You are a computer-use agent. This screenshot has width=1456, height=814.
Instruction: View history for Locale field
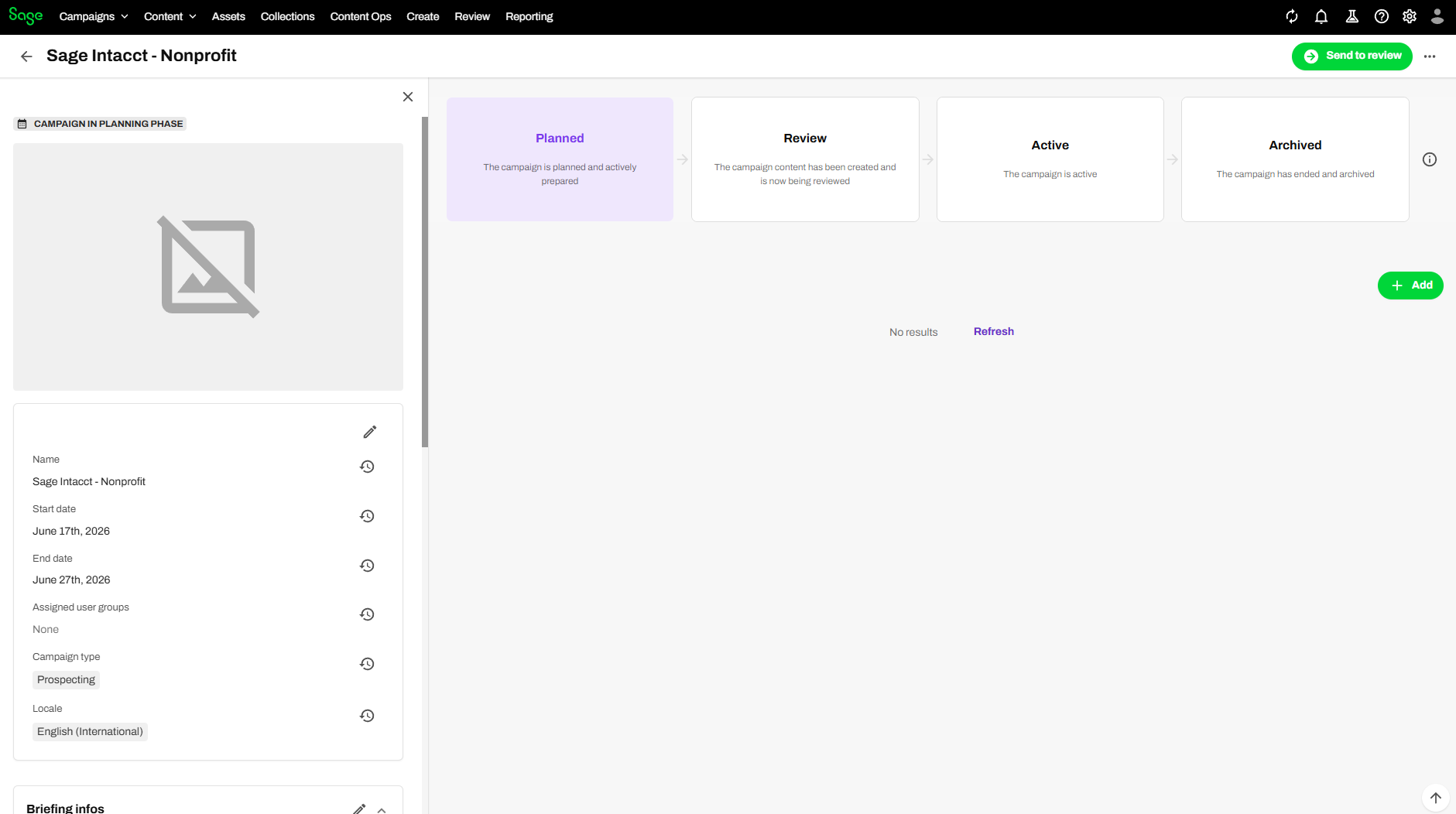[367, 716]
